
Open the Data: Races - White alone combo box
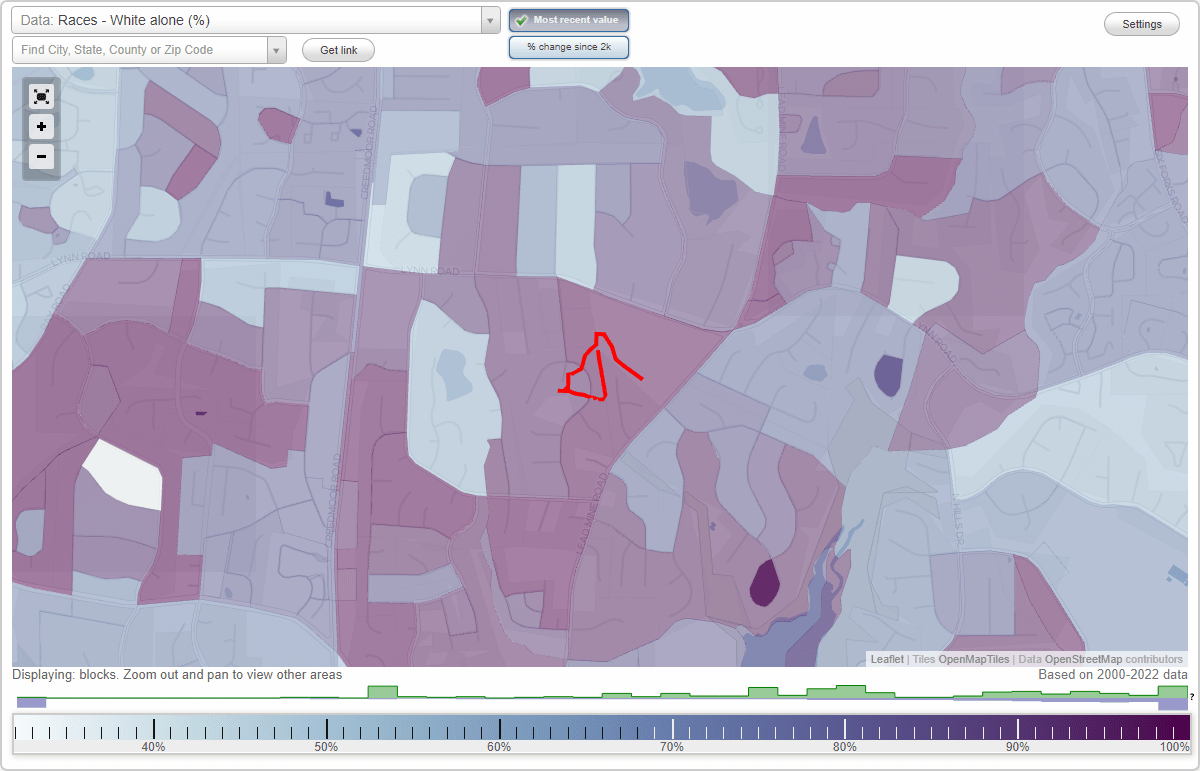click(x=256, y=20)
